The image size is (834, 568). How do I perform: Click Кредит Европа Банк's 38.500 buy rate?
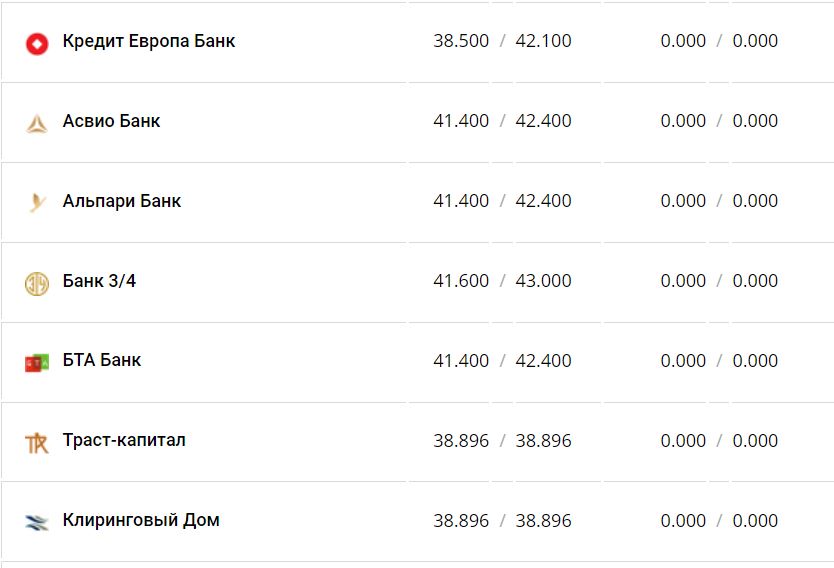(461, 41)
